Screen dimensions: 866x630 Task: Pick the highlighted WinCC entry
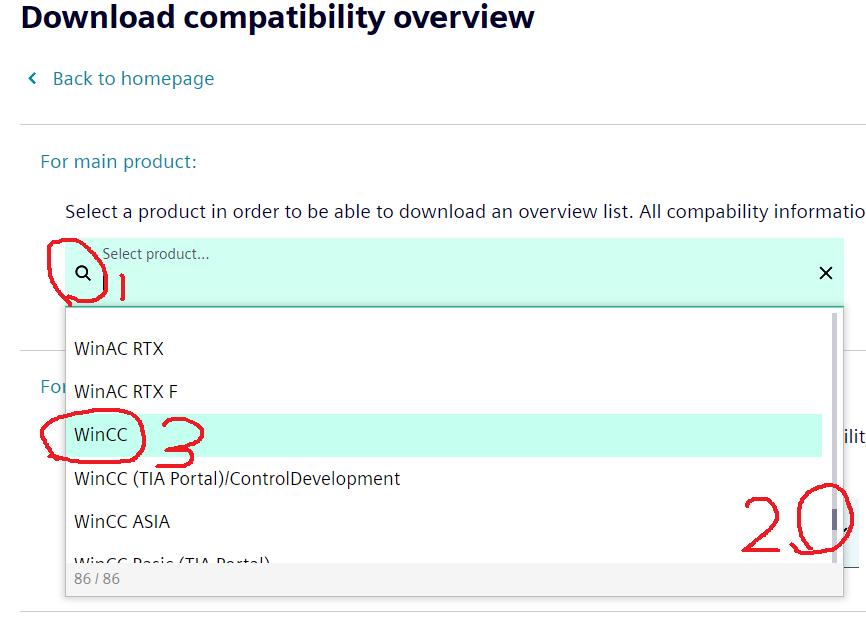100,435
